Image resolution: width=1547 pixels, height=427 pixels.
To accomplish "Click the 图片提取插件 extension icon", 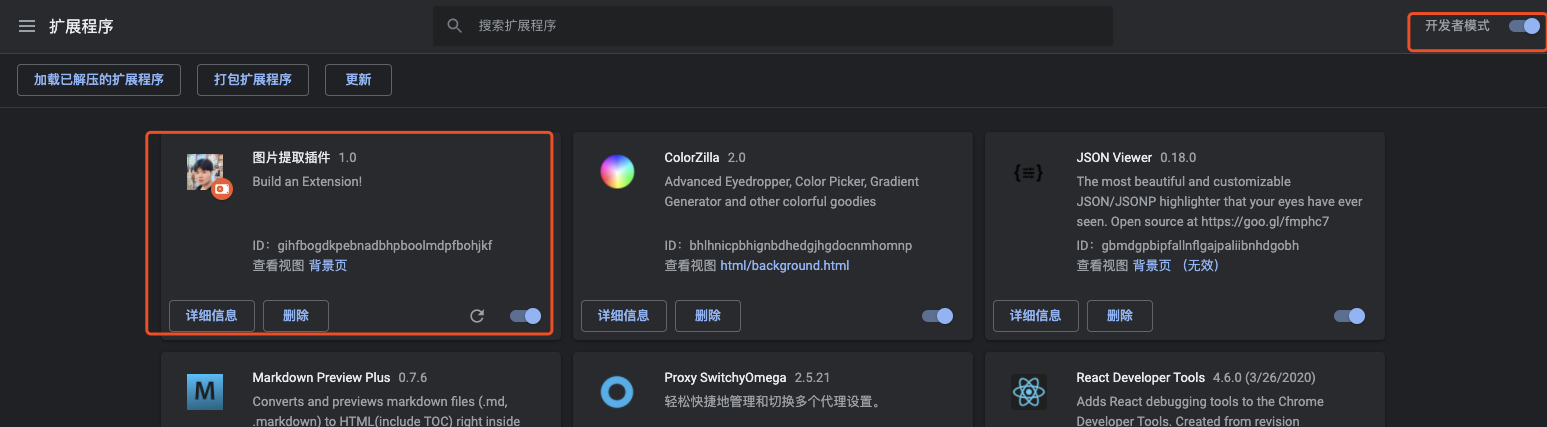I will pyautogui.click(x=207, y=174).
